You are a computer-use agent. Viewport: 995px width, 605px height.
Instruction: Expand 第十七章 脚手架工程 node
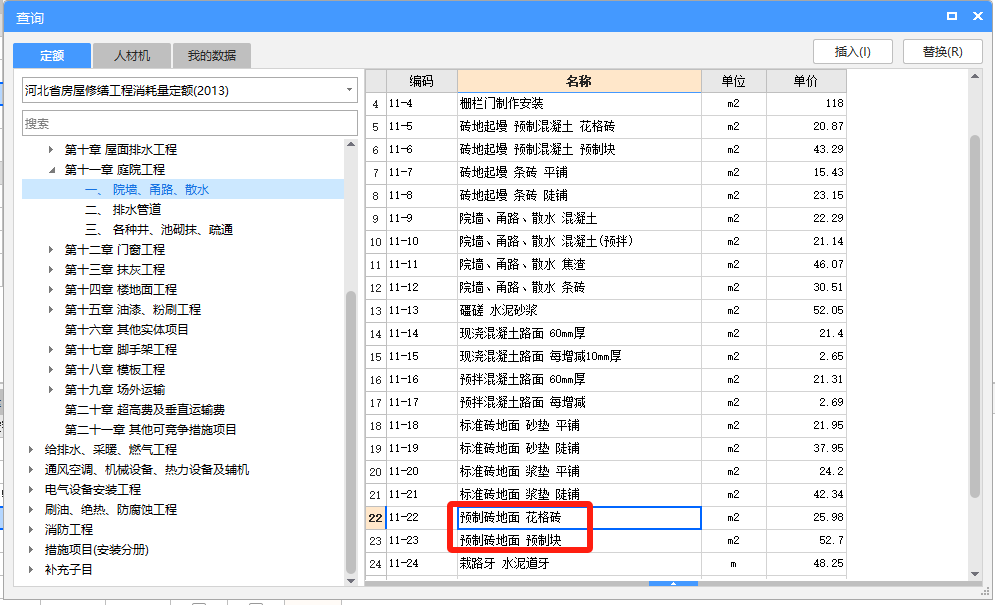pos(51,350)
